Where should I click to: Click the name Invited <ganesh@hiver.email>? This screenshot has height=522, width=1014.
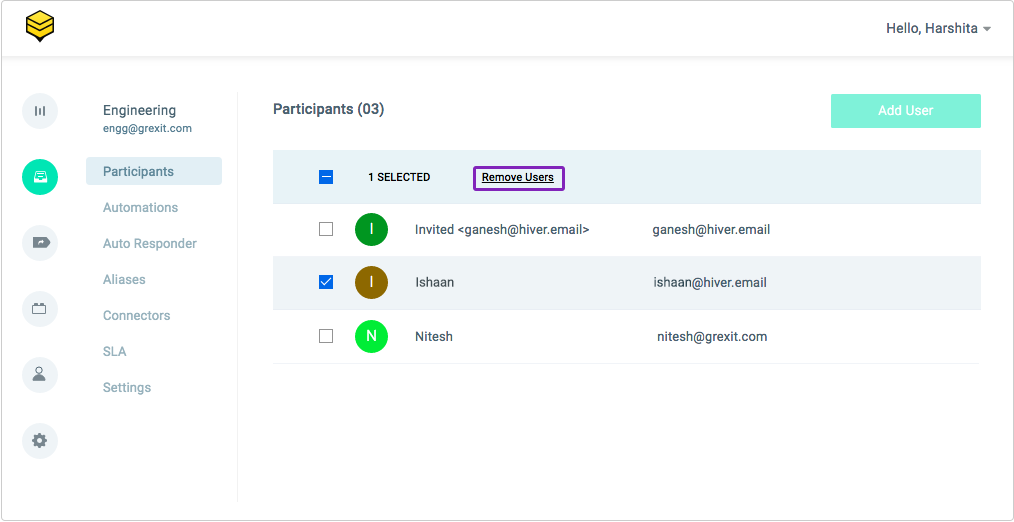(x=502, y=230)
